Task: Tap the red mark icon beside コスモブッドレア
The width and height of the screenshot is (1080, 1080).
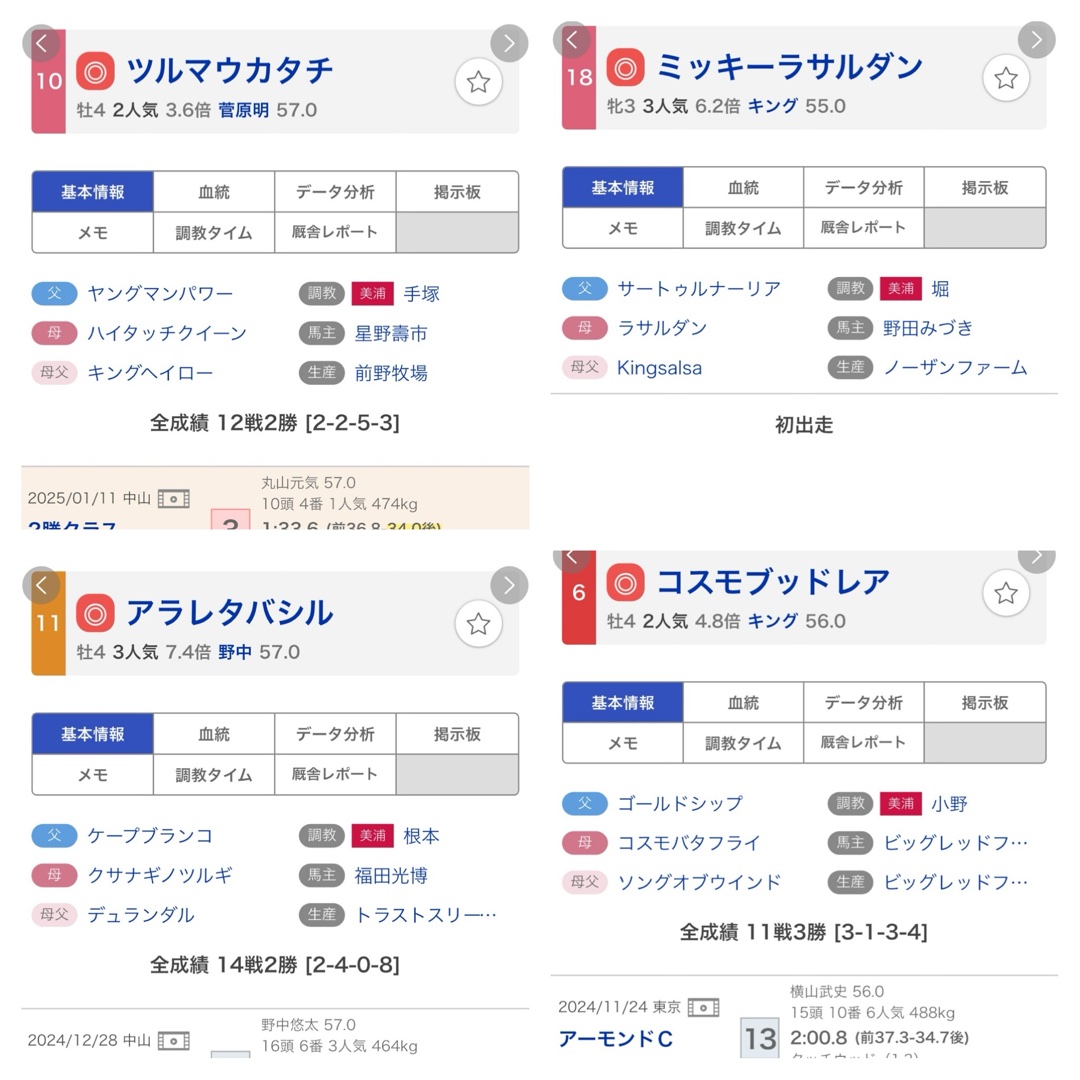Action: coord(625,582)
